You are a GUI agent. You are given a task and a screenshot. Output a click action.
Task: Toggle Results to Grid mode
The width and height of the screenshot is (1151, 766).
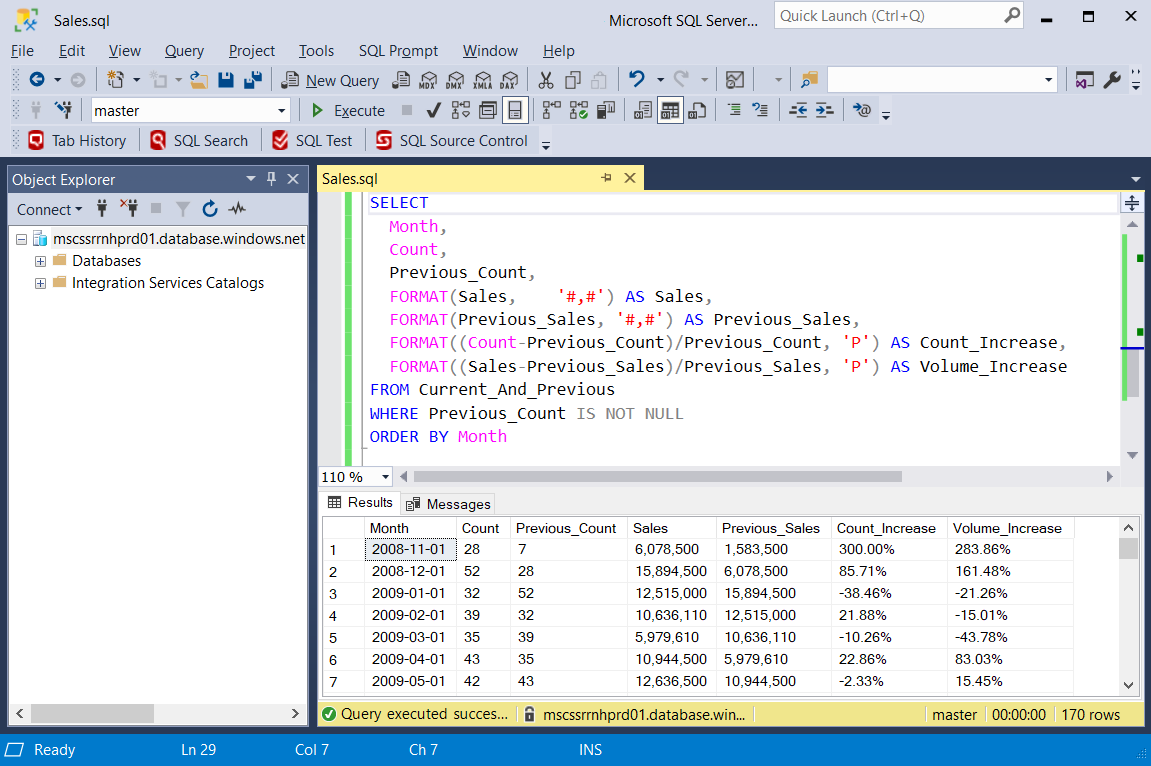point(672,110)
